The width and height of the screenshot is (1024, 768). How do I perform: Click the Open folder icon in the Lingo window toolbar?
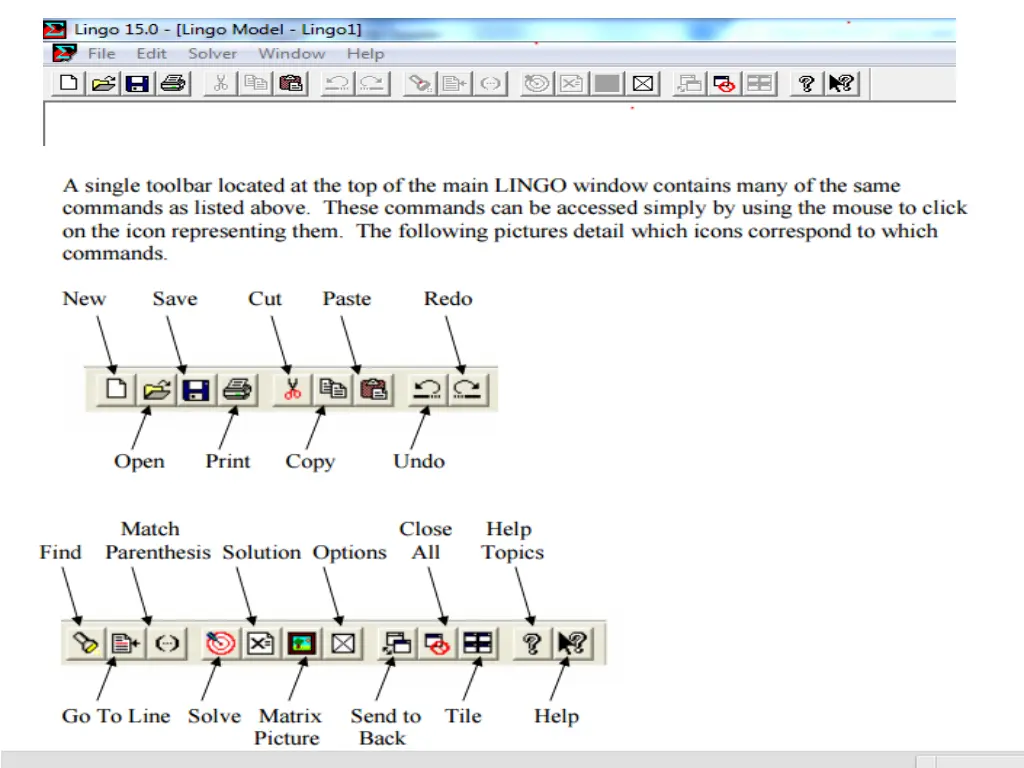103,84
